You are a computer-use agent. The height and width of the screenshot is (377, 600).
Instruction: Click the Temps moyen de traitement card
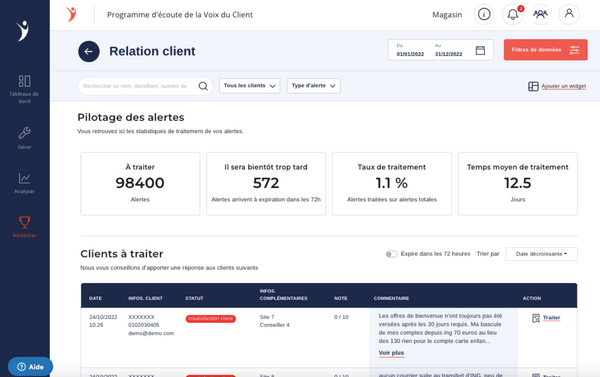[x=518, y=184]
